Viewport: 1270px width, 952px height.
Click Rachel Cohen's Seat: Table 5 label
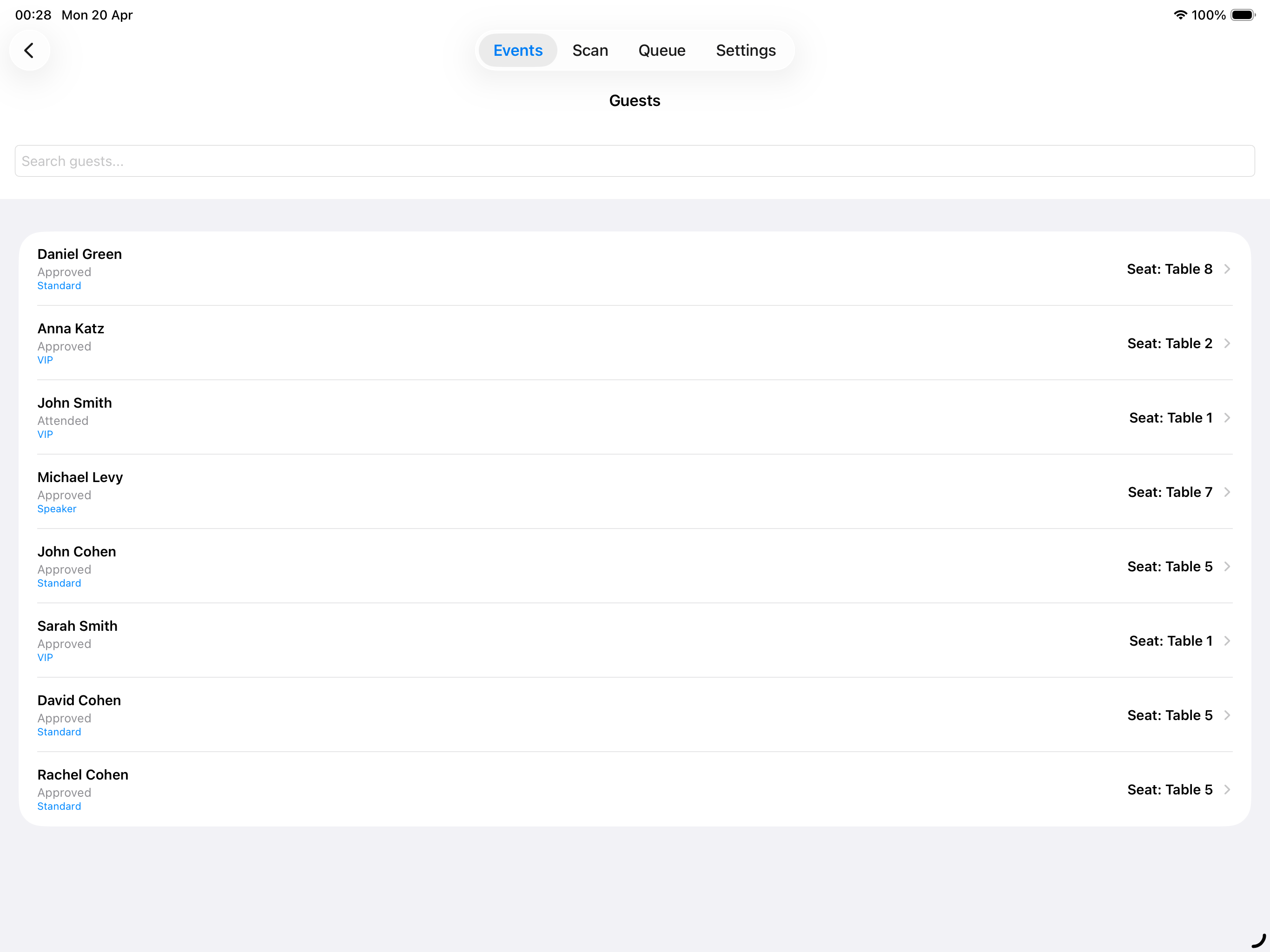point(1170,789)
